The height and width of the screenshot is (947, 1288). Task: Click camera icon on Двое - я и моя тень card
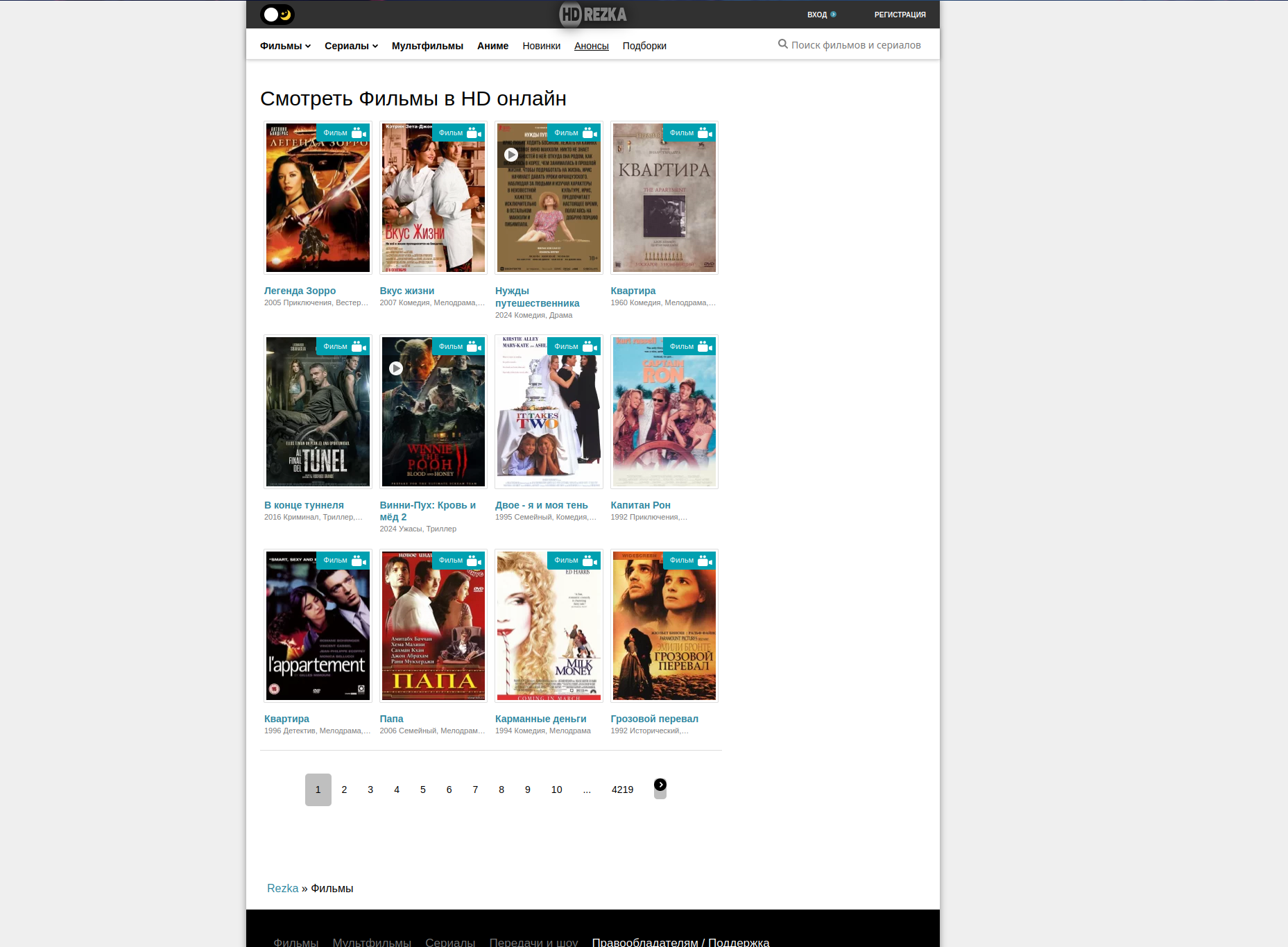[590, 346]
